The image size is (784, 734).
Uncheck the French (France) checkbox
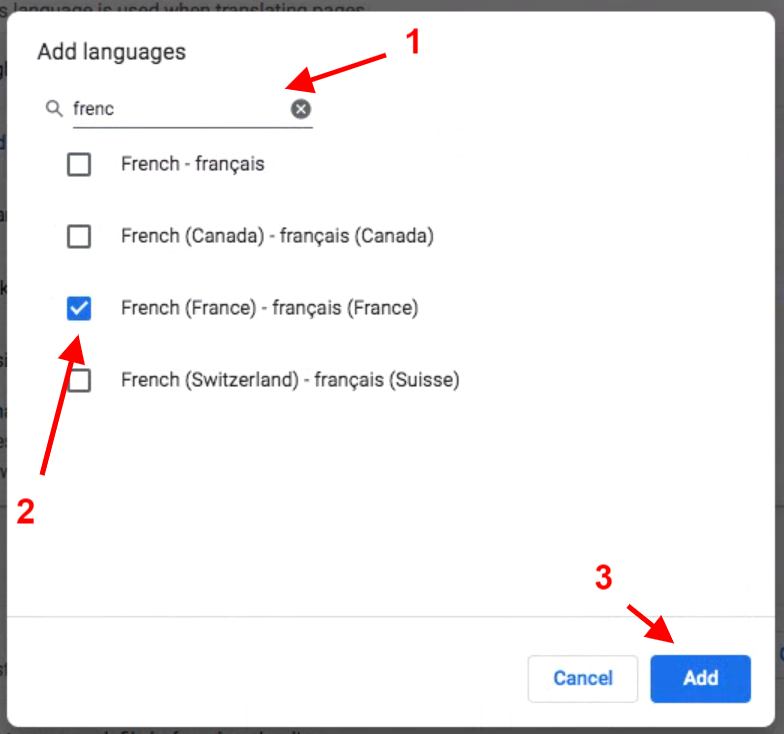point(79,308)
